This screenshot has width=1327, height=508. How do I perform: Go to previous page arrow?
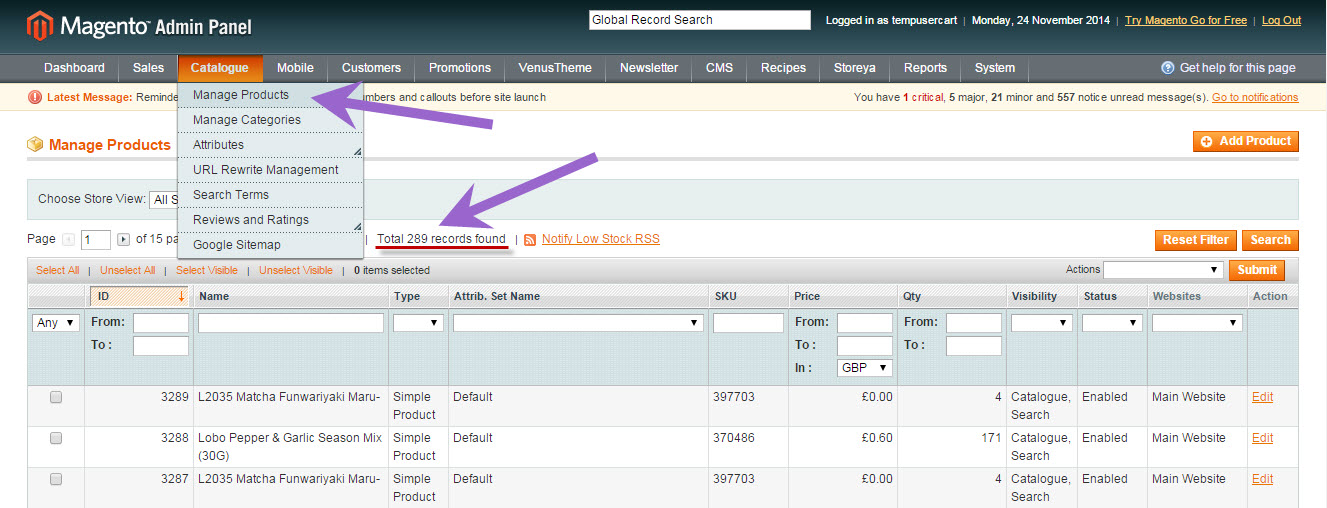click(69, 240)
